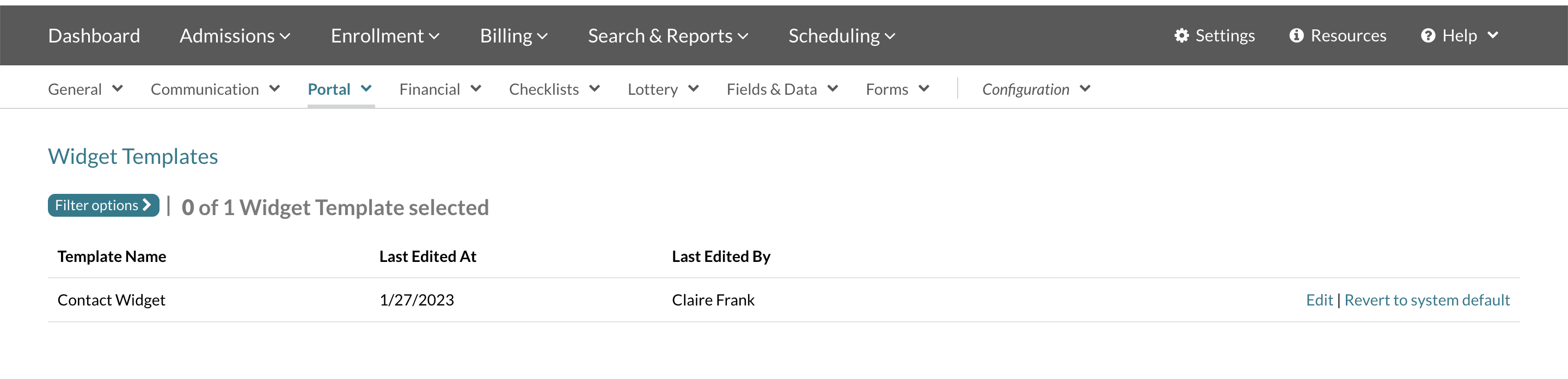Open the Admissions dropdown menu
This screenshot has width=1568, height=379.
pyautogui.click(x=234, y=36)
